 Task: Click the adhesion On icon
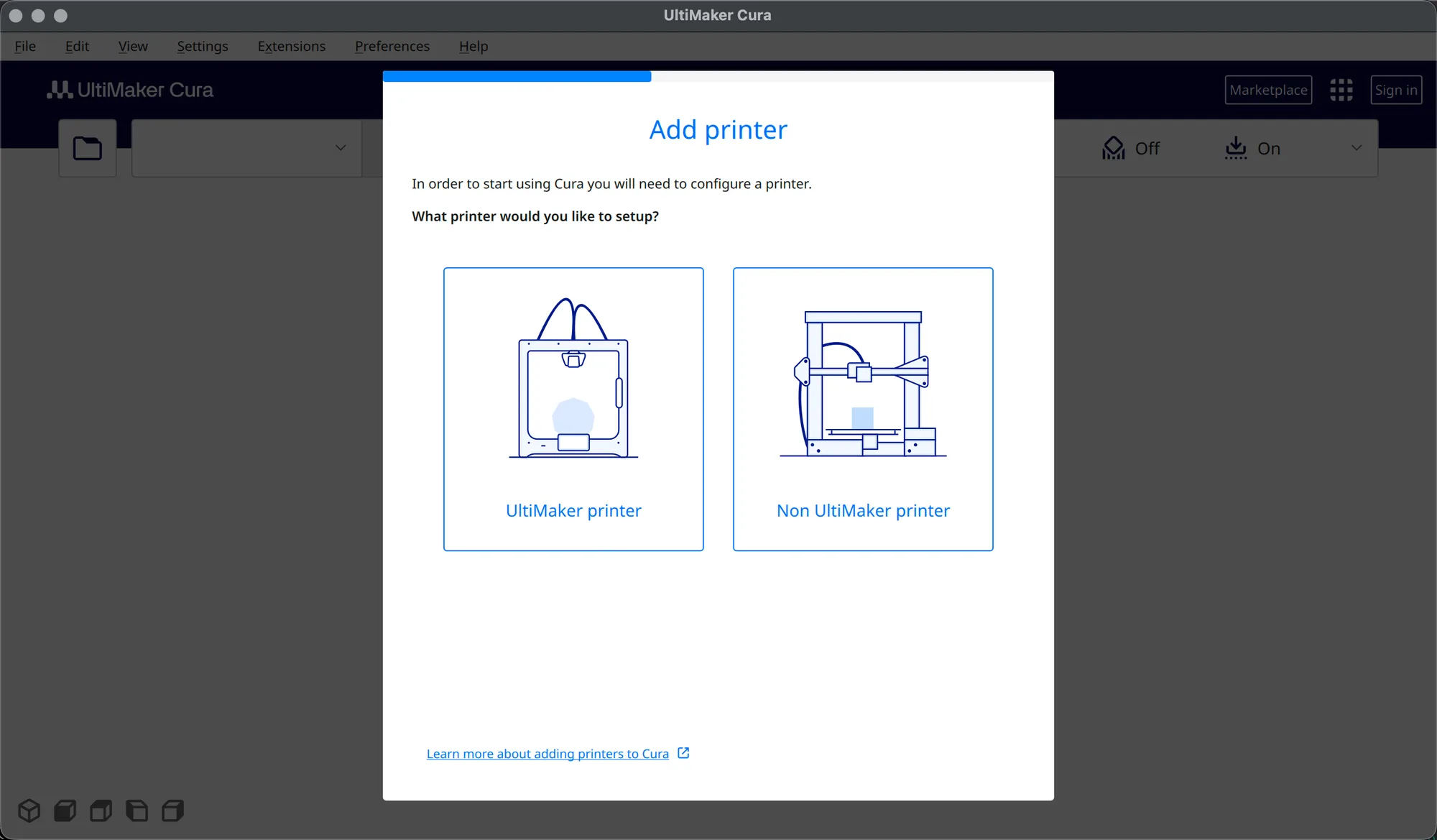(x=1235, y=148)
